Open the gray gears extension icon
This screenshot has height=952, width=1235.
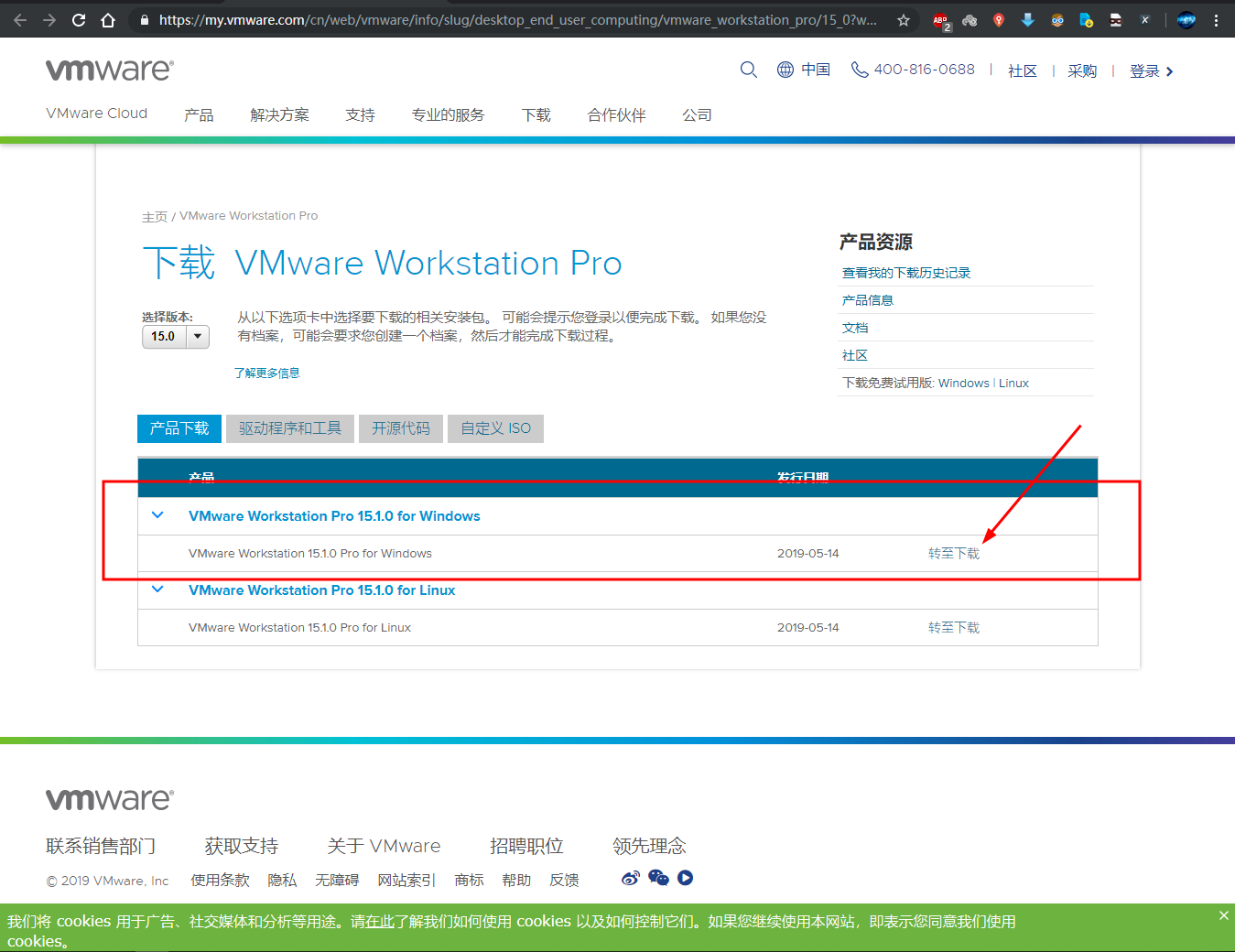coord(970,19)
